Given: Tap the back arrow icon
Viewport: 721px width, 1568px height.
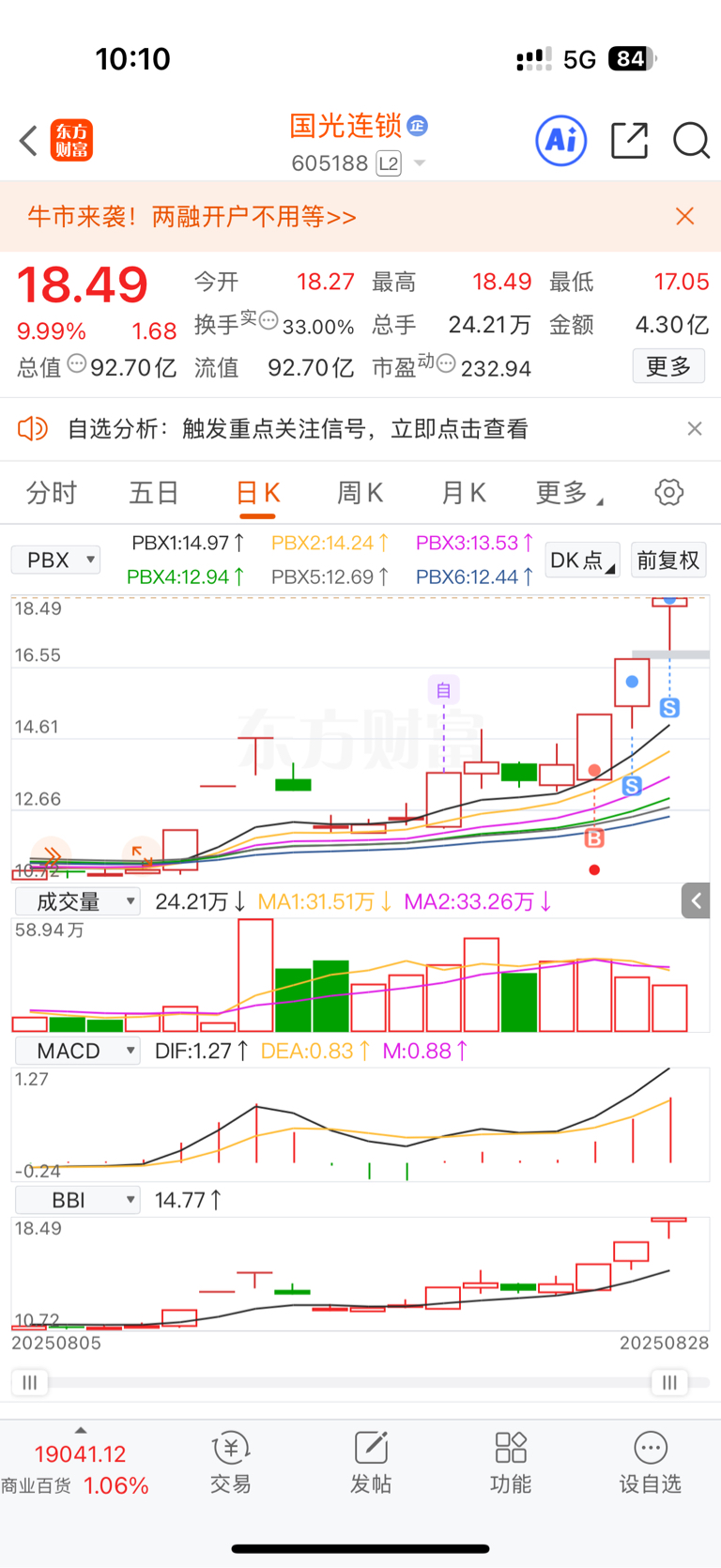Looking at the screenshot, I should (x=28, y=142).
